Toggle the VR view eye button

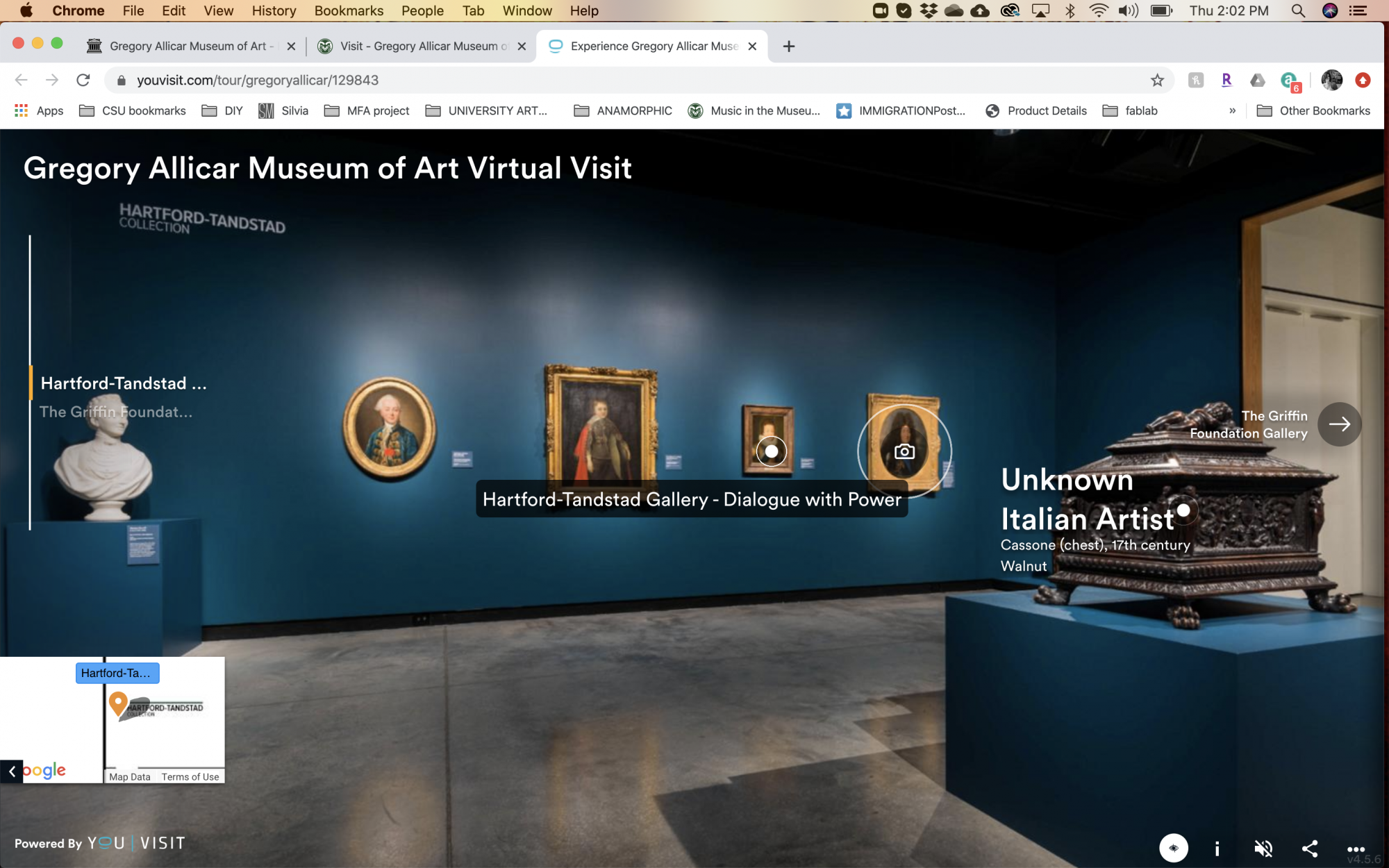point(1174,848)
